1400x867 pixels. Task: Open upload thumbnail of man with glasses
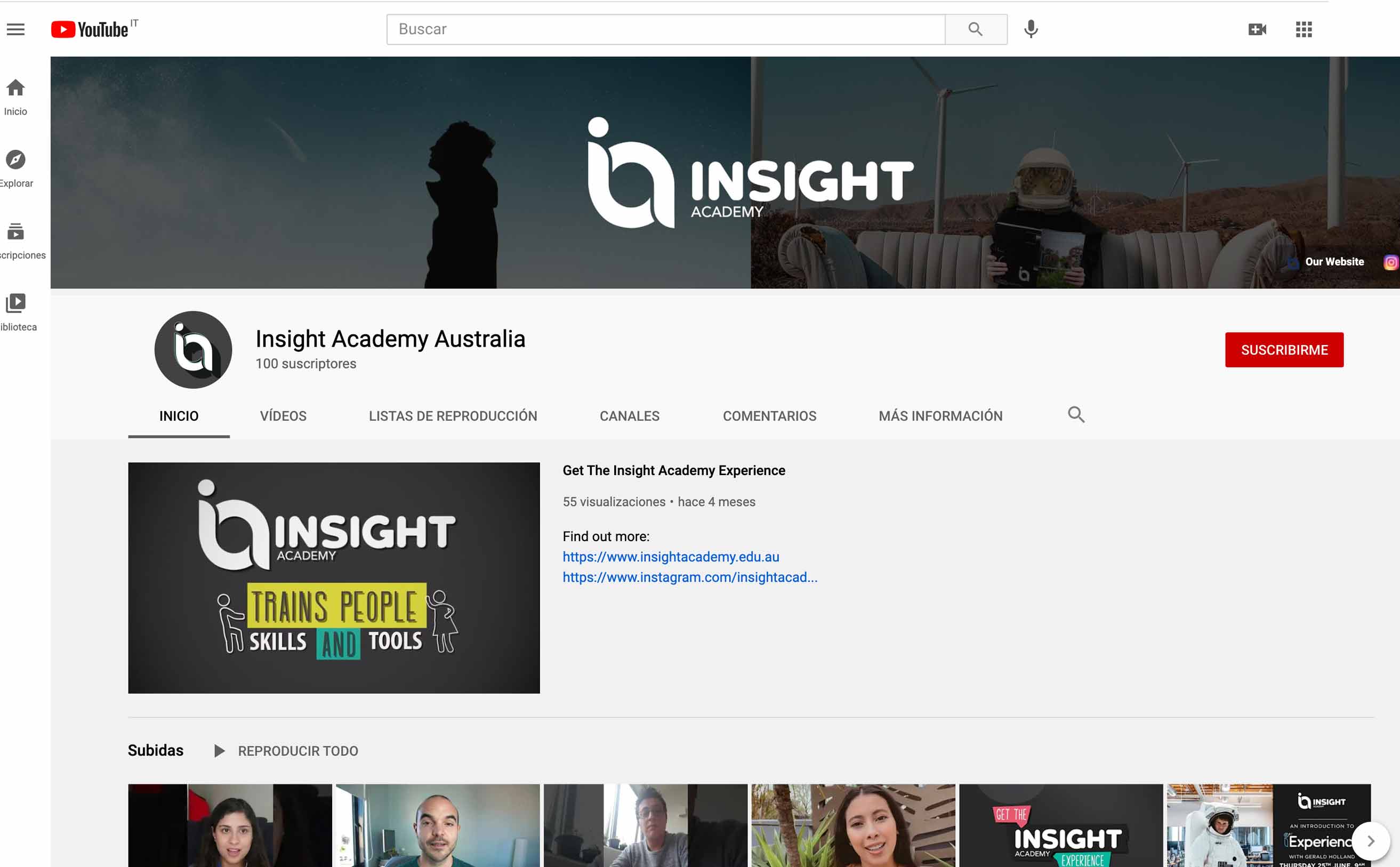pos(646,826)
